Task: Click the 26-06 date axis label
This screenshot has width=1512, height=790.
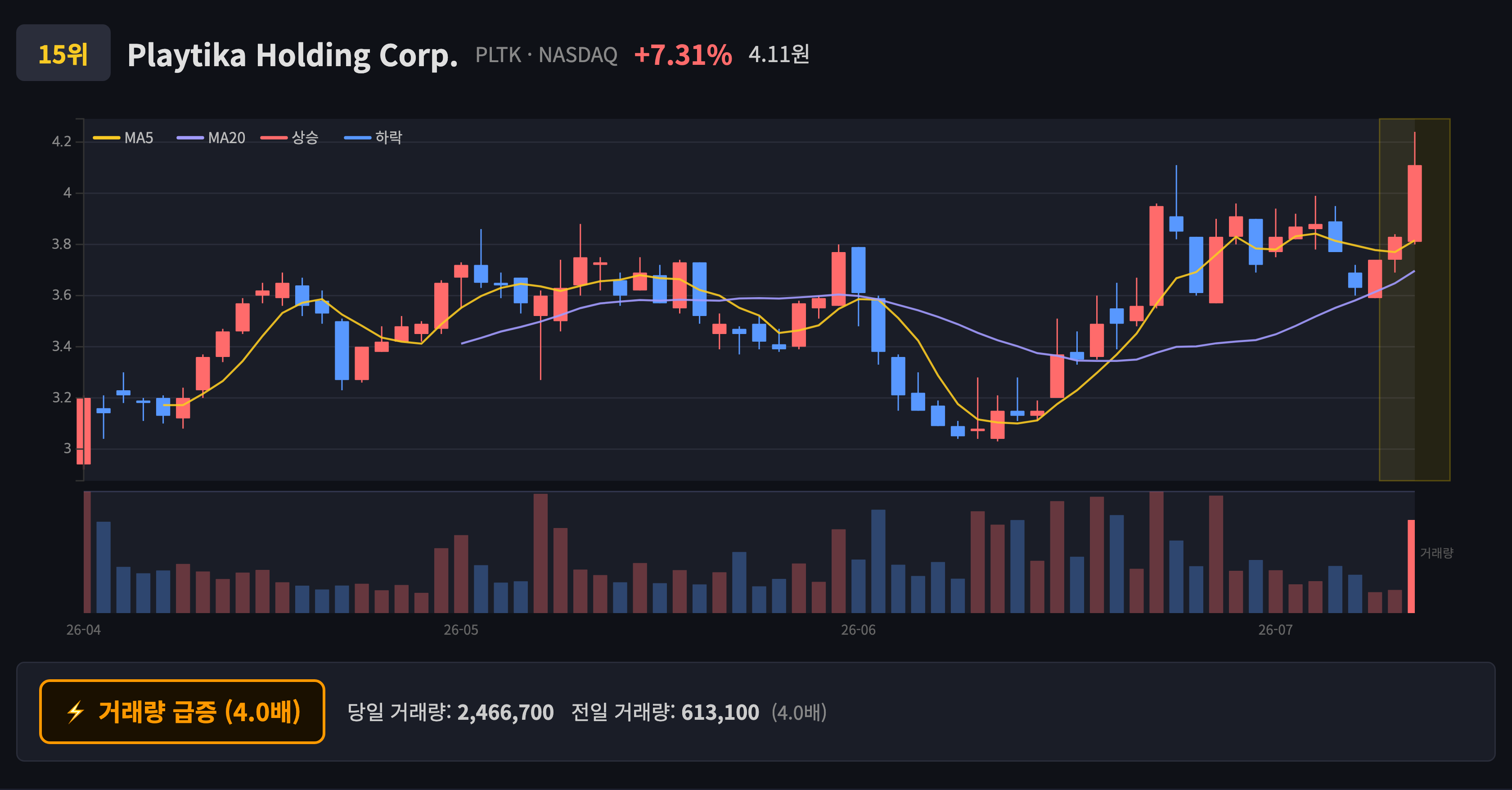Action: [x=858, y=630]
